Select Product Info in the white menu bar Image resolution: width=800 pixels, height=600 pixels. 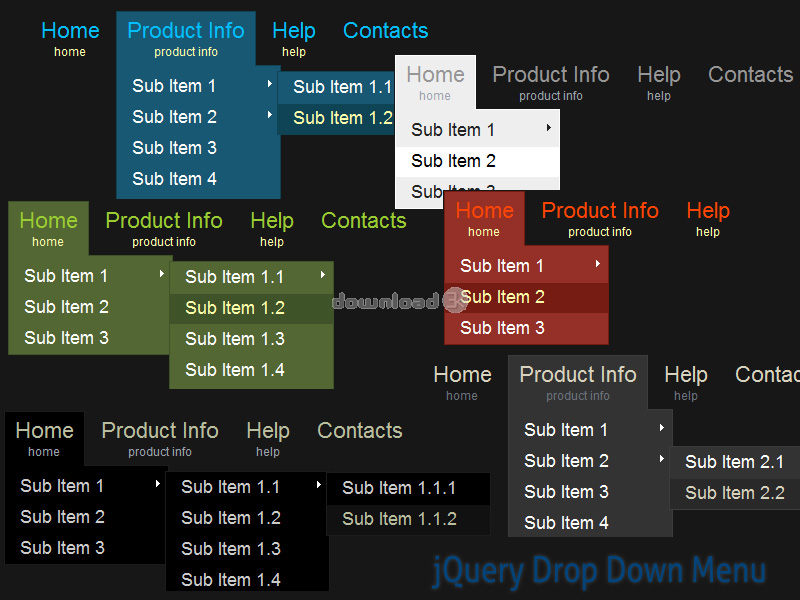pyautogui.click(x=551, y=82)
